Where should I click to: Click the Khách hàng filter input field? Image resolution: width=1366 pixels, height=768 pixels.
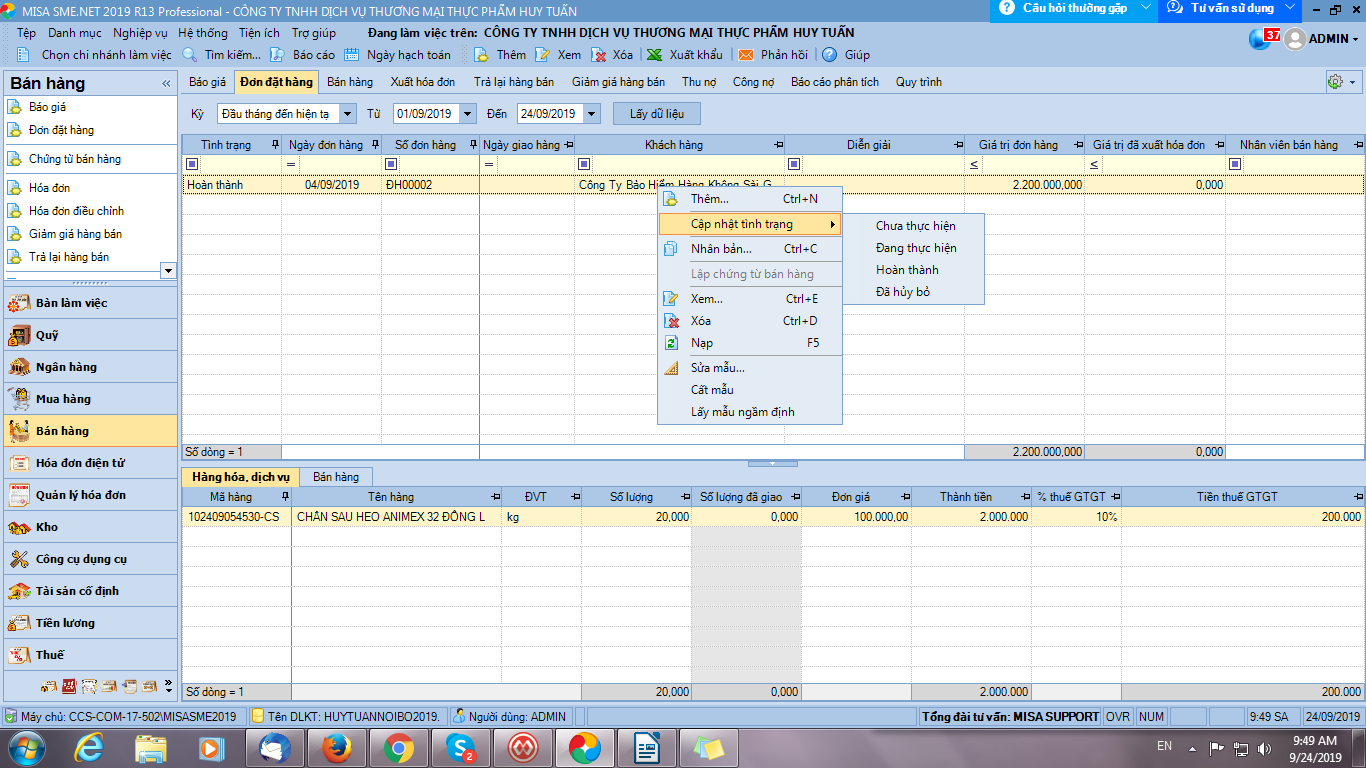pos(688,164)
